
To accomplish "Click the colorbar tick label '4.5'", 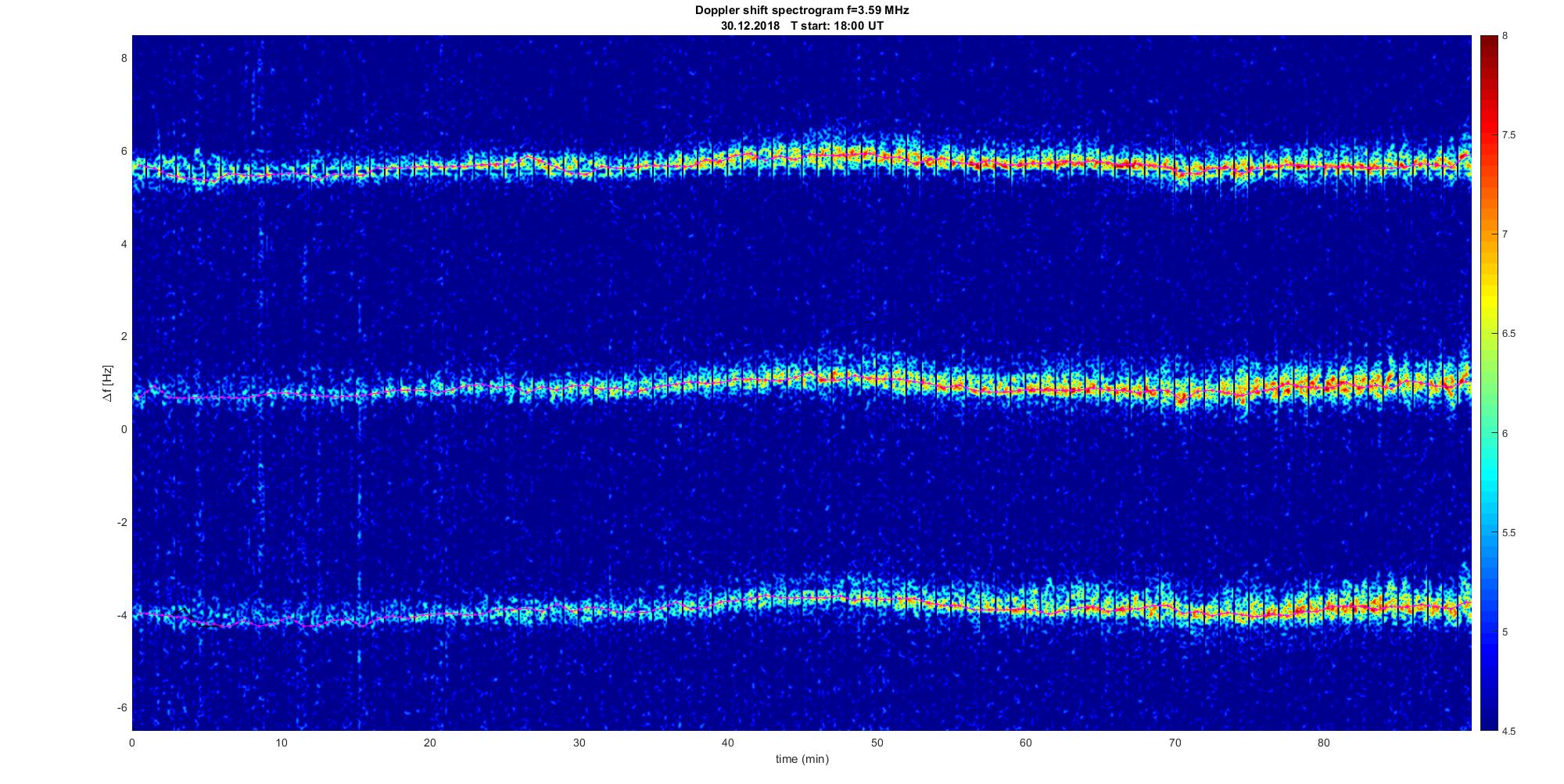I will point(1509,731).
